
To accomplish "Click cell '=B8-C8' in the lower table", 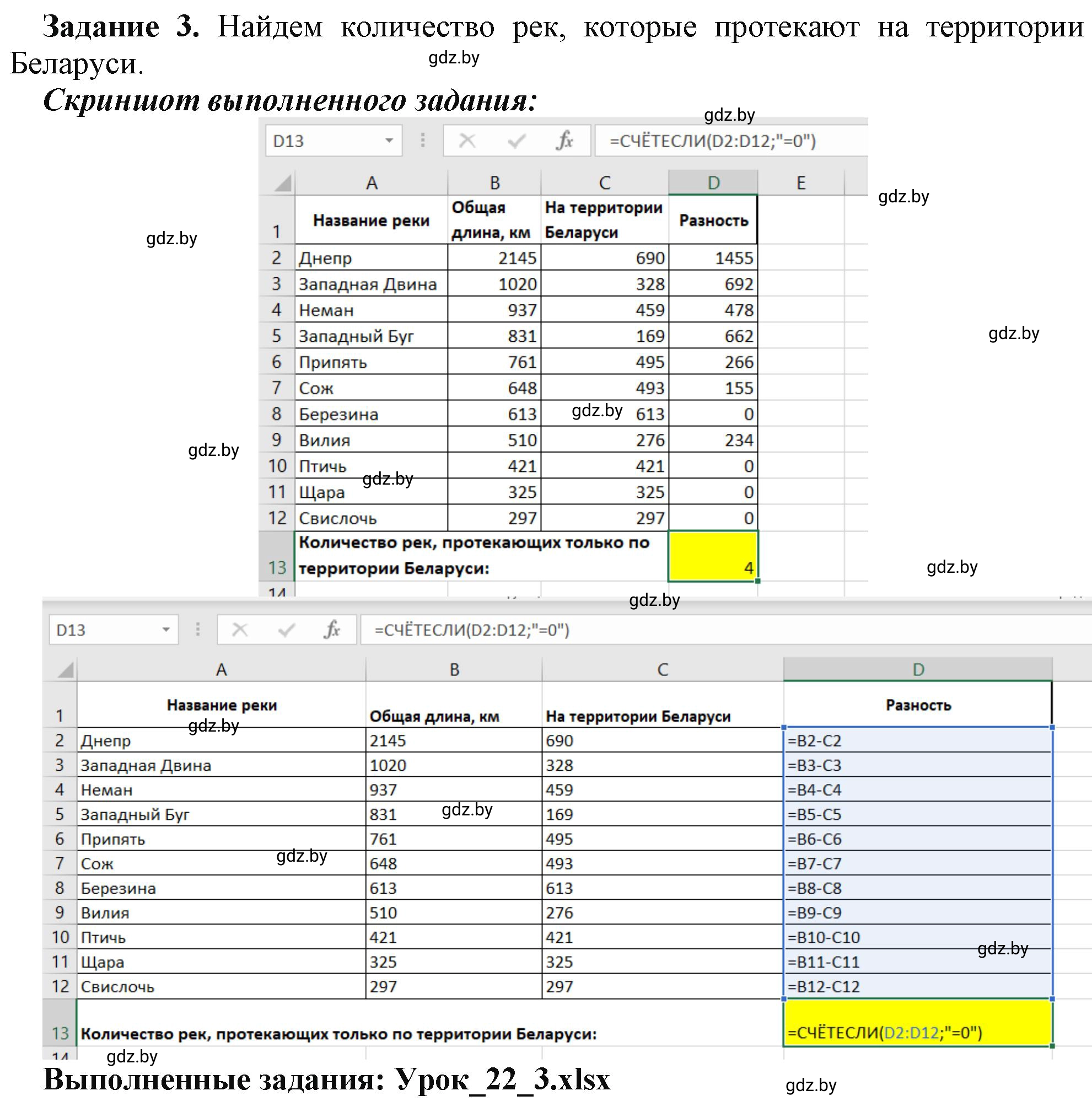I will 918,888.
